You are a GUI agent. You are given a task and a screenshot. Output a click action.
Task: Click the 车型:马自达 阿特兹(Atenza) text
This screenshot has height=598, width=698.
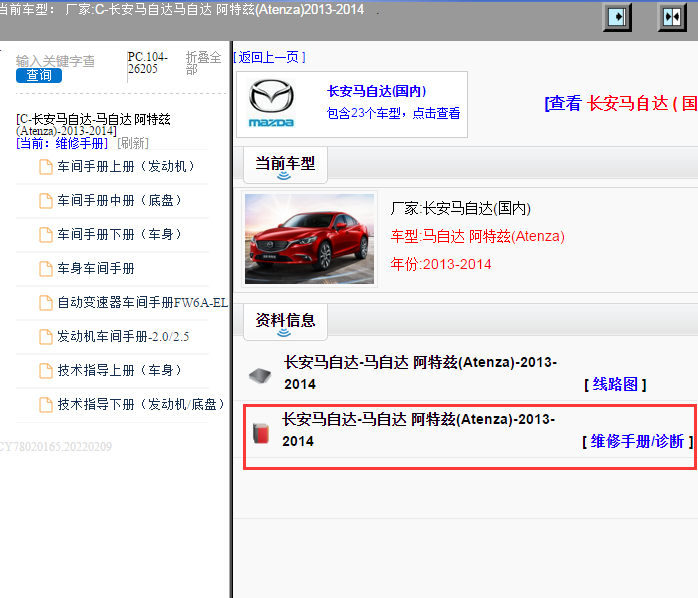coord(478,236)
